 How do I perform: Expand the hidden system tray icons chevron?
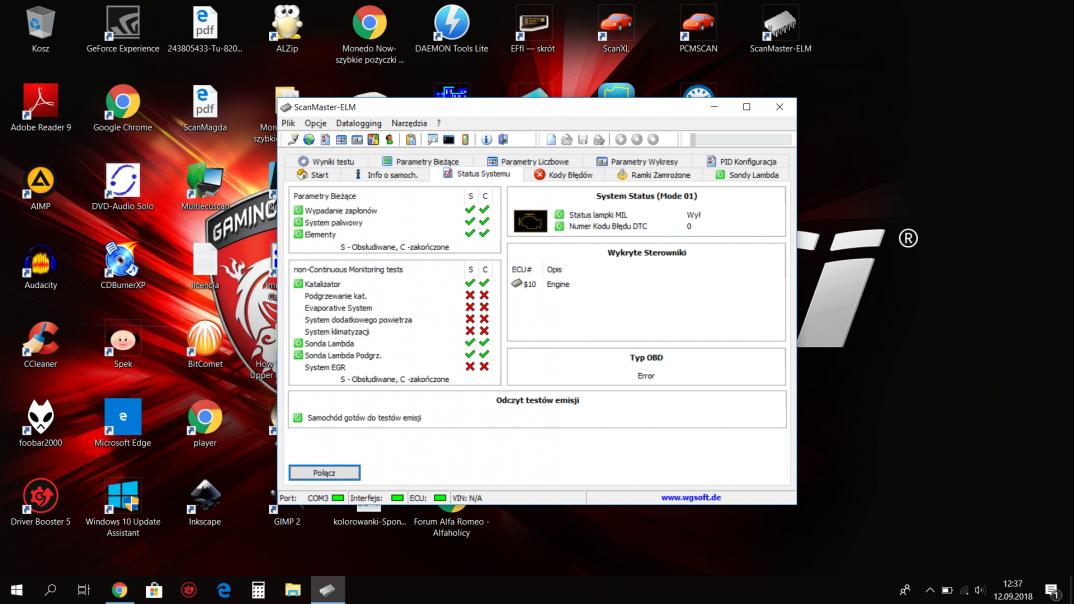point(929,590)
